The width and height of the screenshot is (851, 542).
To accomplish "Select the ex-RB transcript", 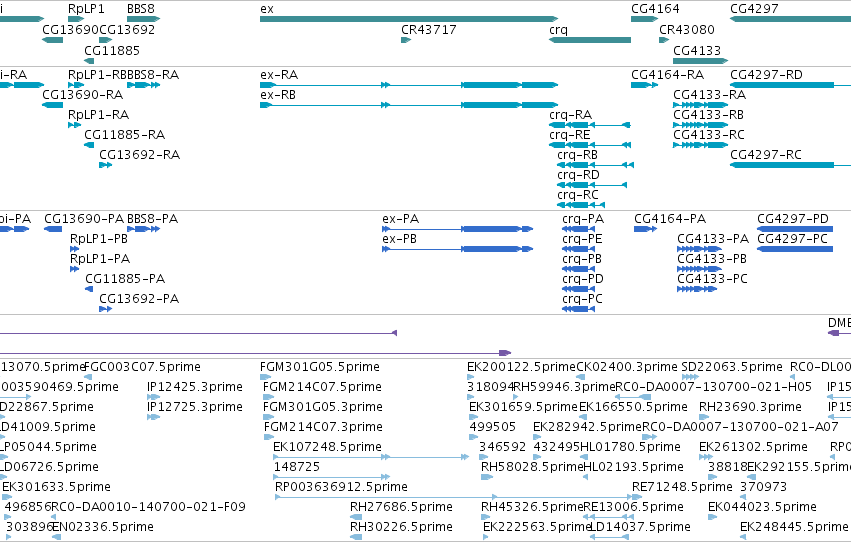I will coord(409,105).
